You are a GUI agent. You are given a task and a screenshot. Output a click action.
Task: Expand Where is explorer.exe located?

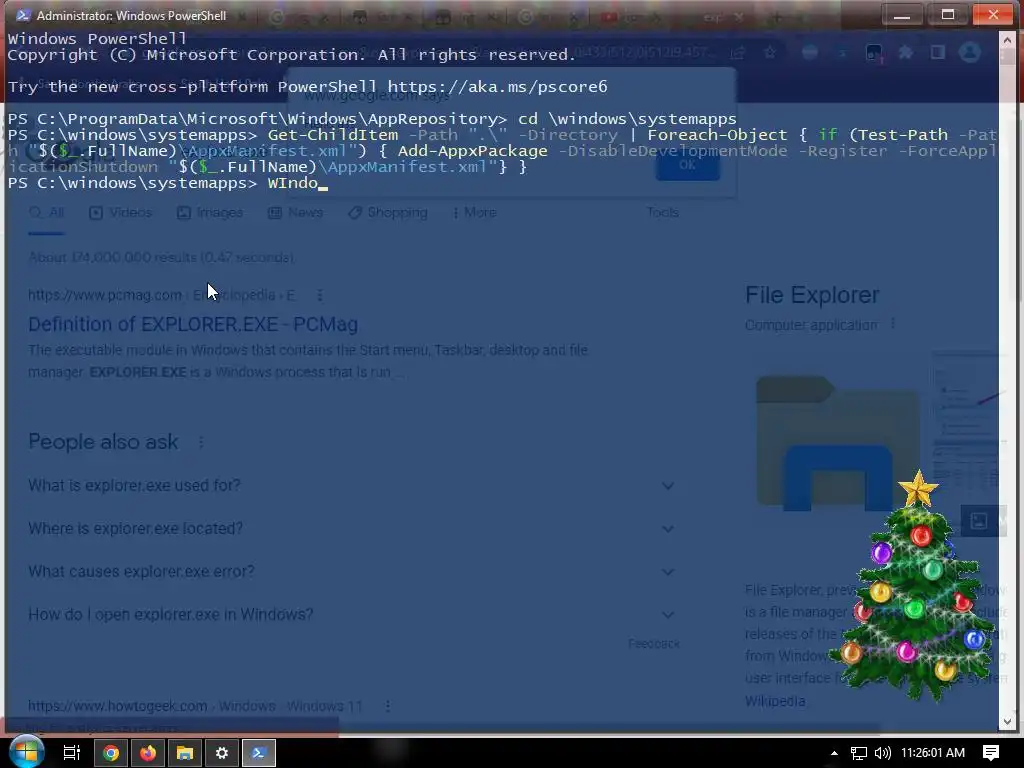click(351, 528)
